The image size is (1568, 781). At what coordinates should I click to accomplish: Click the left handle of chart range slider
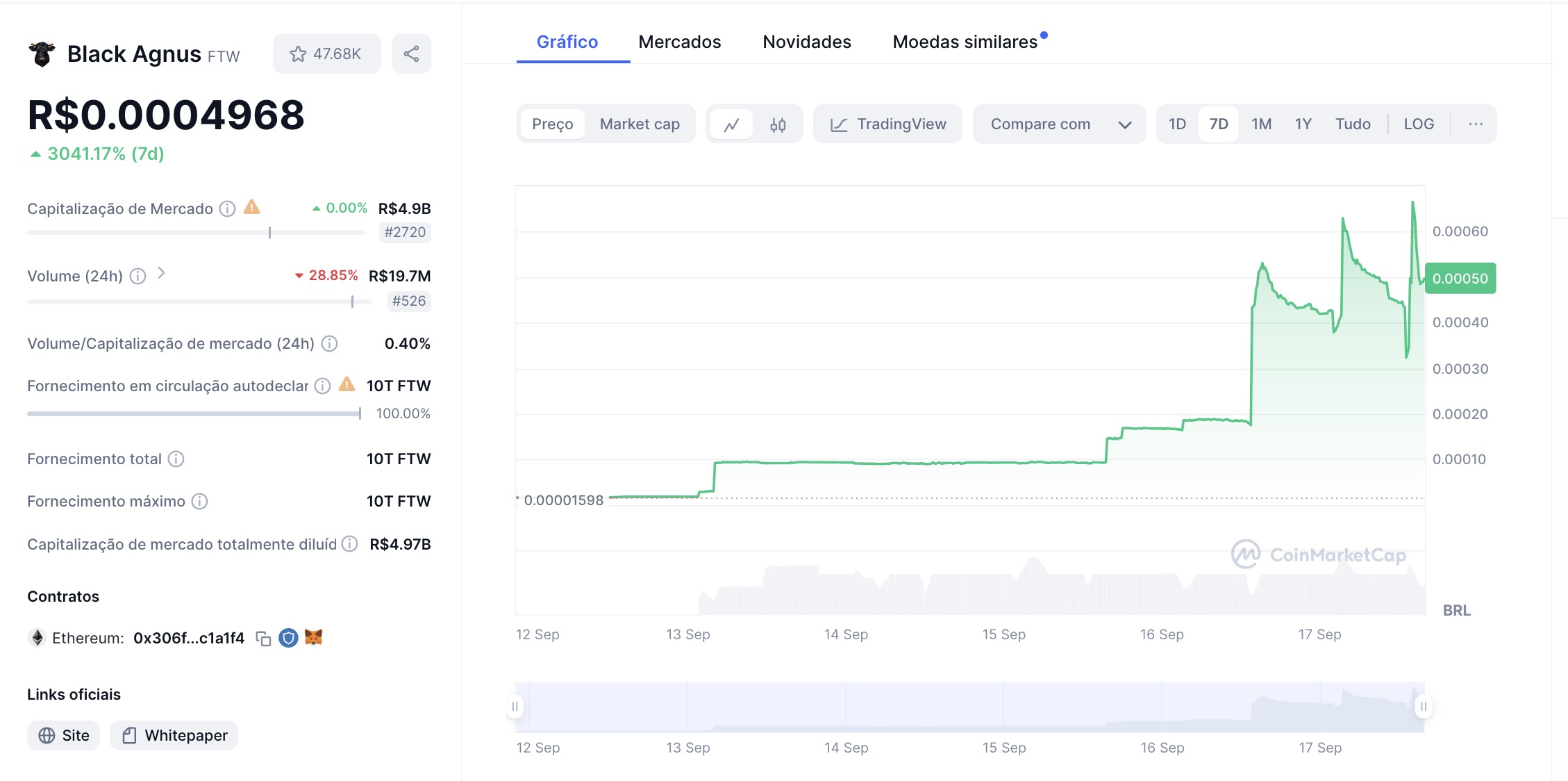[515, 707]
